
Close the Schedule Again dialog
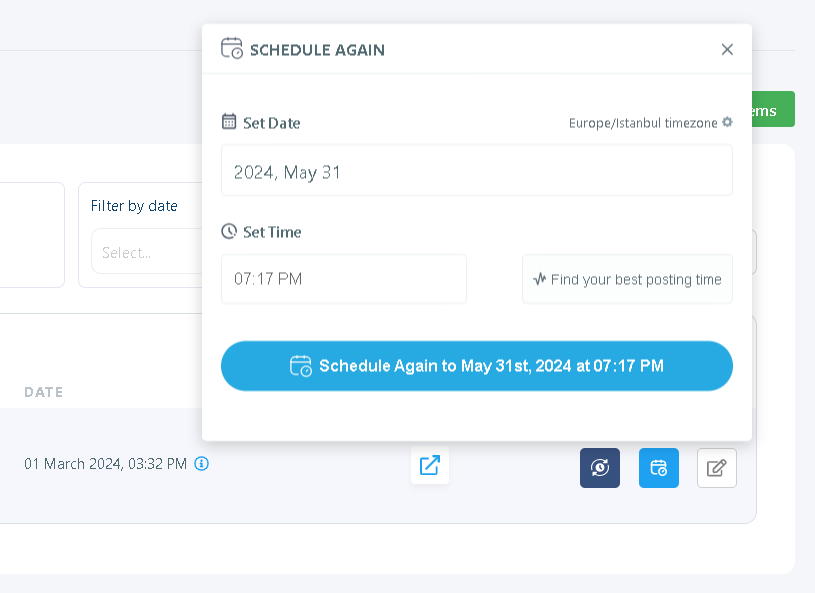click(727, 48)
